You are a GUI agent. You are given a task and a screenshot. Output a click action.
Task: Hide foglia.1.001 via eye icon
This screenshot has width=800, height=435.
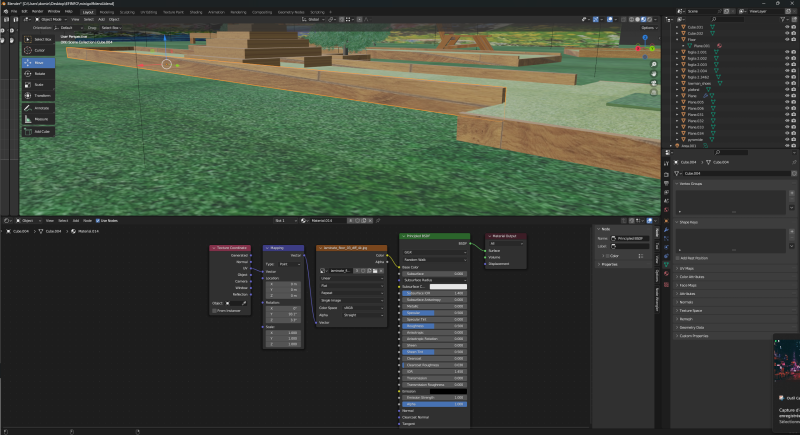pyautogui.click(x=787, y=52)
